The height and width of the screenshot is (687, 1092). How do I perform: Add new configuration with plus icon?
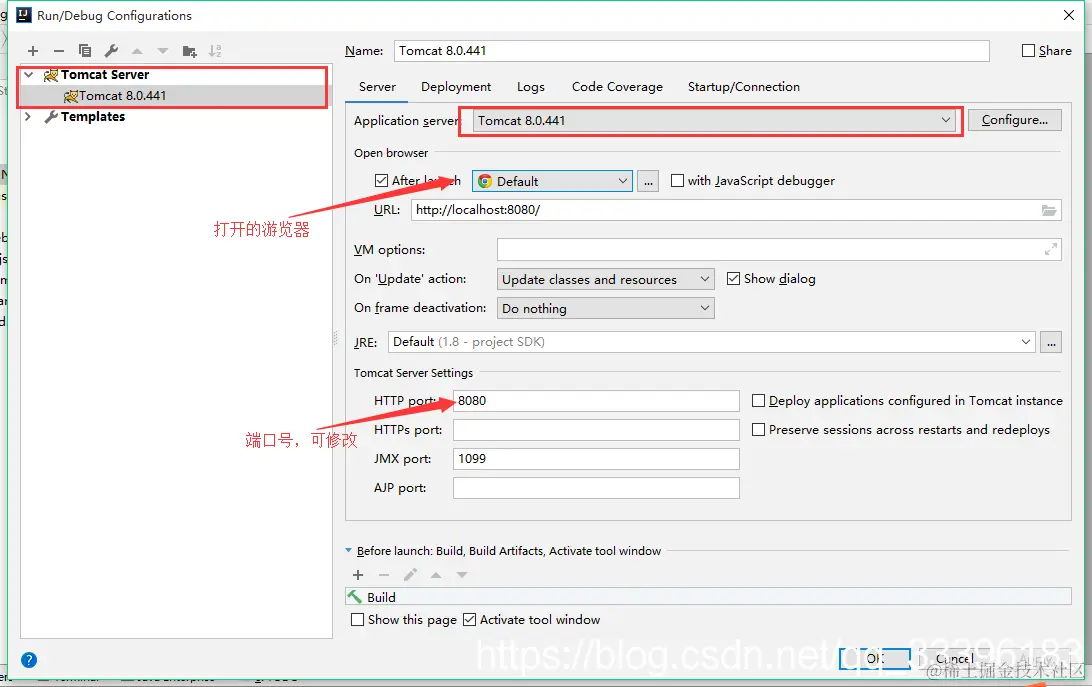33,51
